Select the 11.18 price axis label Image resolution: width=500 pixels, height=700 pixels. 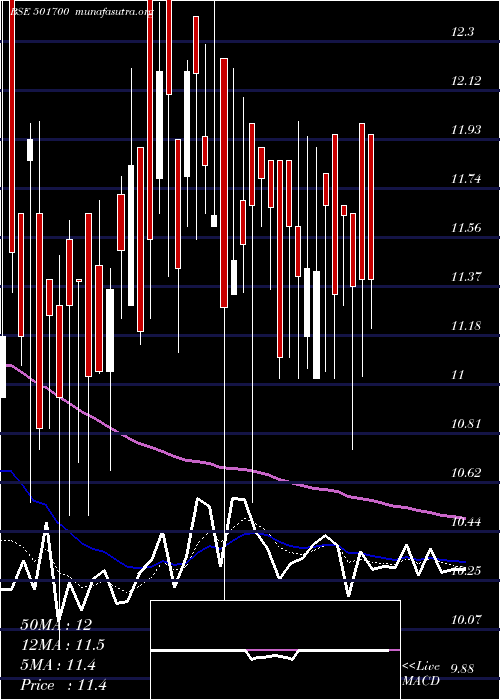point(467,325)
